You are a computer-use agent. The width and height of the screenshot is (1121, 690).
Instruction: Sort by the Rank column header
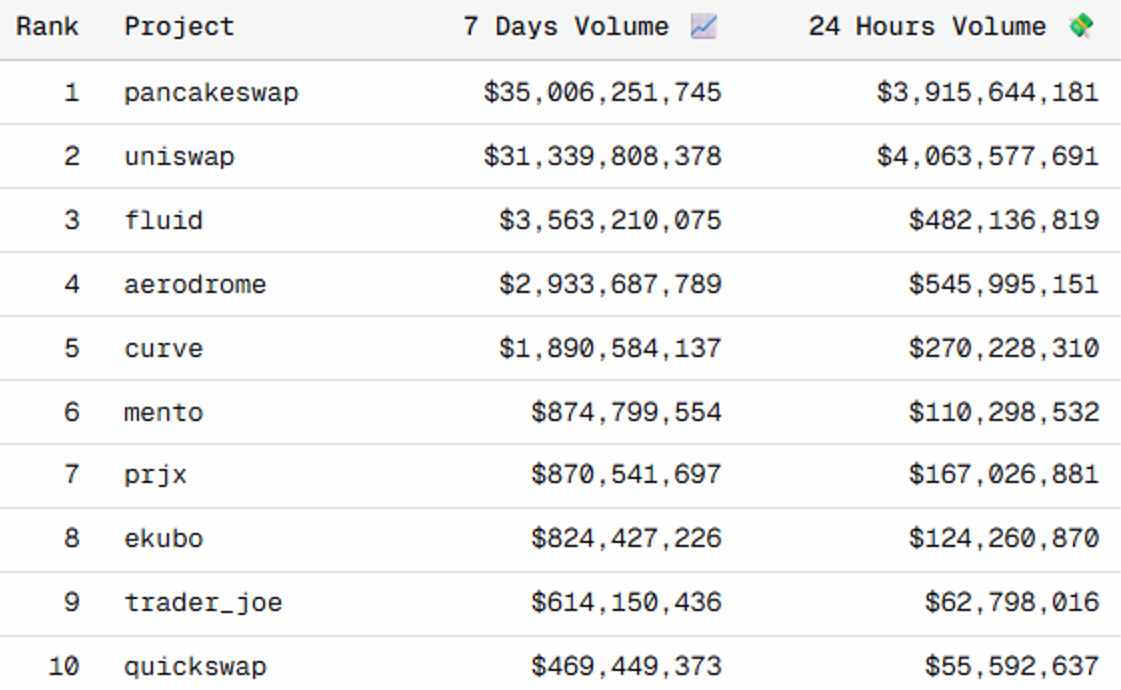pyautogui.click(x=47, y=27)
